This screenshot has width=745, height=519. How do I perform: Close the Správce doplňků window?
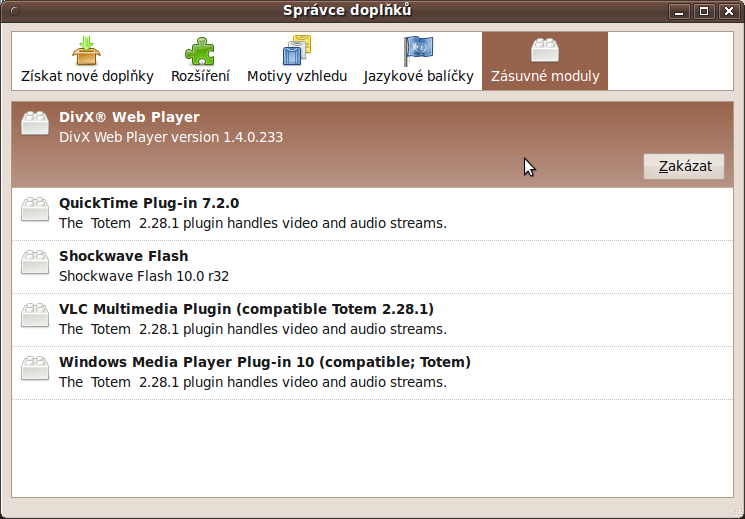click(x=729, y=11)
